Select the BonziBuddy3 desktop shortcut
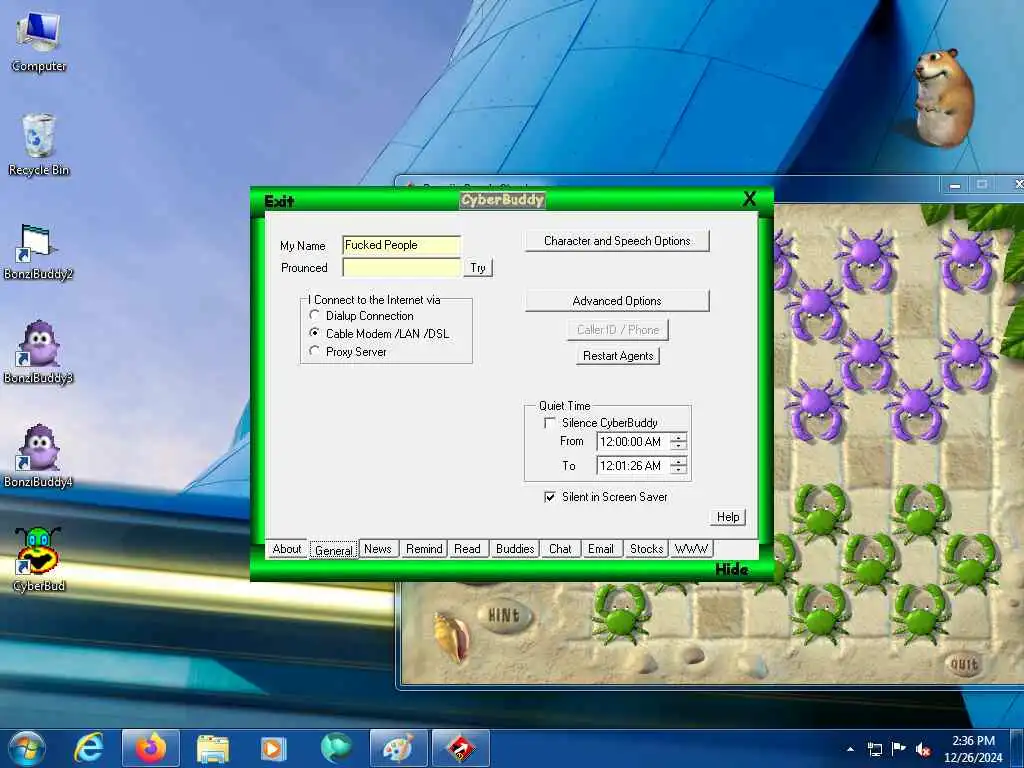The width and height of the screenshot is (1024, 768). tap(39, 353)
